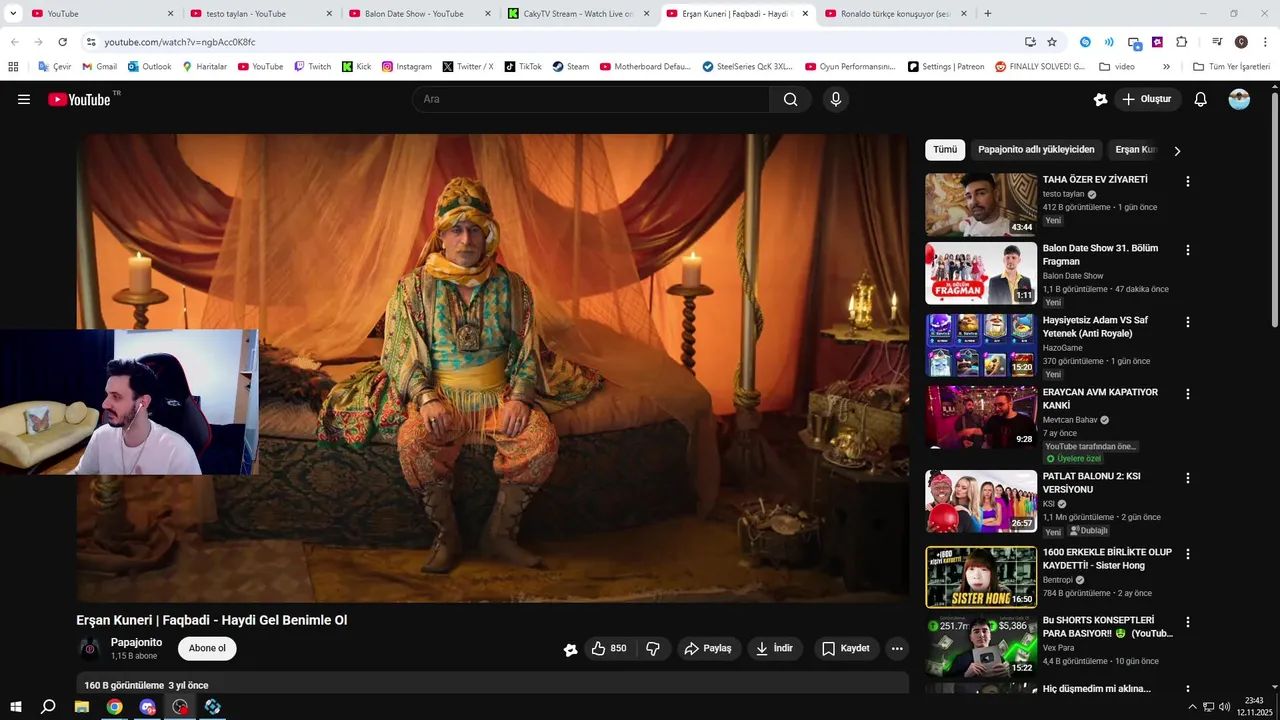Select the Tümü filter chip
1280x720 pixels.
click(945, 150)
